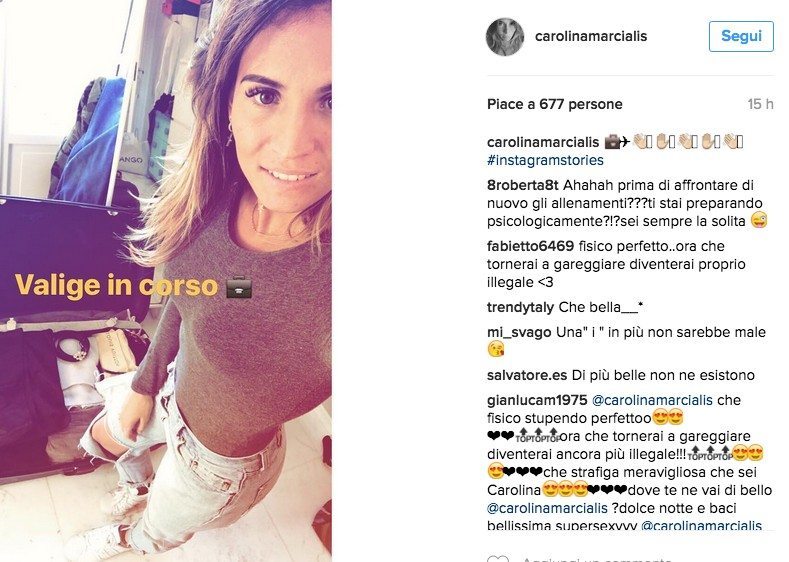Screen dimensions: 789x562
Task: Open the carolinamarcialis username at the top
Action: click(591, 36)
